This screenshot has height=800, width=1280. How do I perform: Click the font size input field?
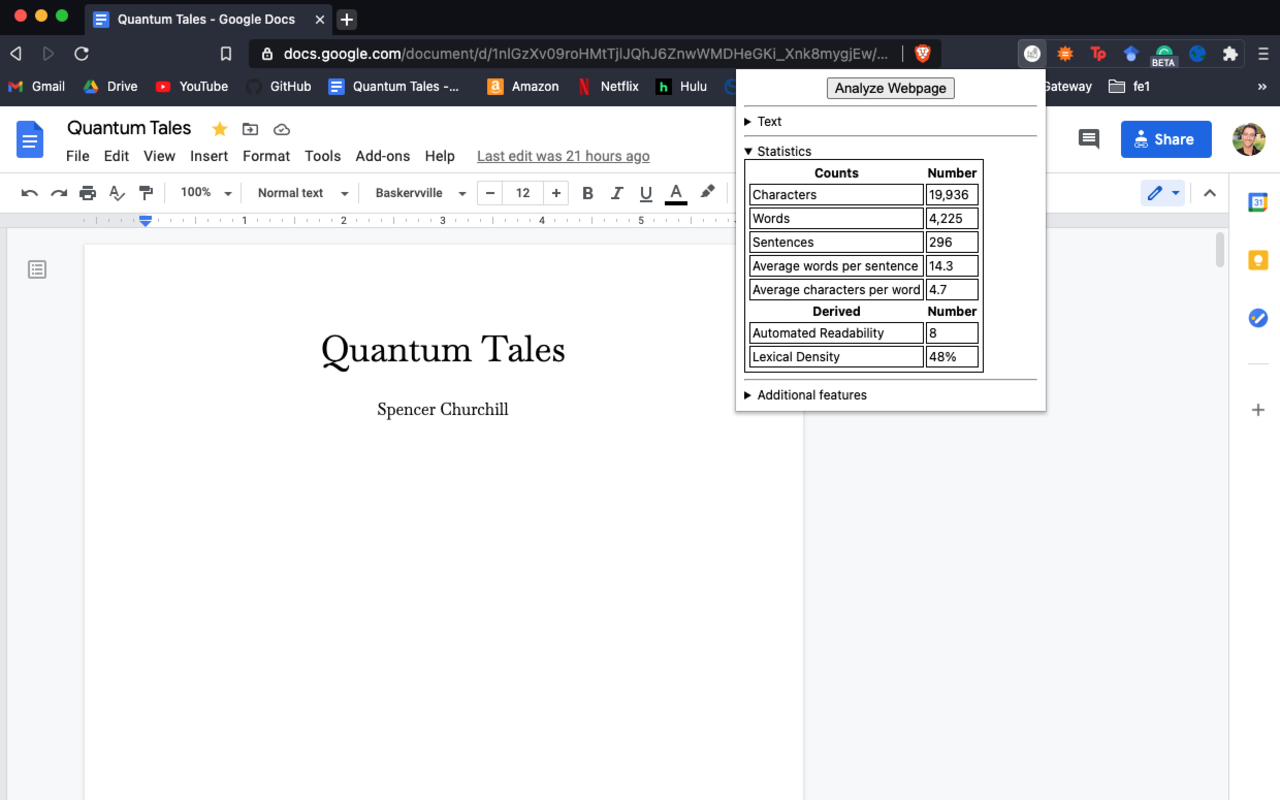pos(522,193)
